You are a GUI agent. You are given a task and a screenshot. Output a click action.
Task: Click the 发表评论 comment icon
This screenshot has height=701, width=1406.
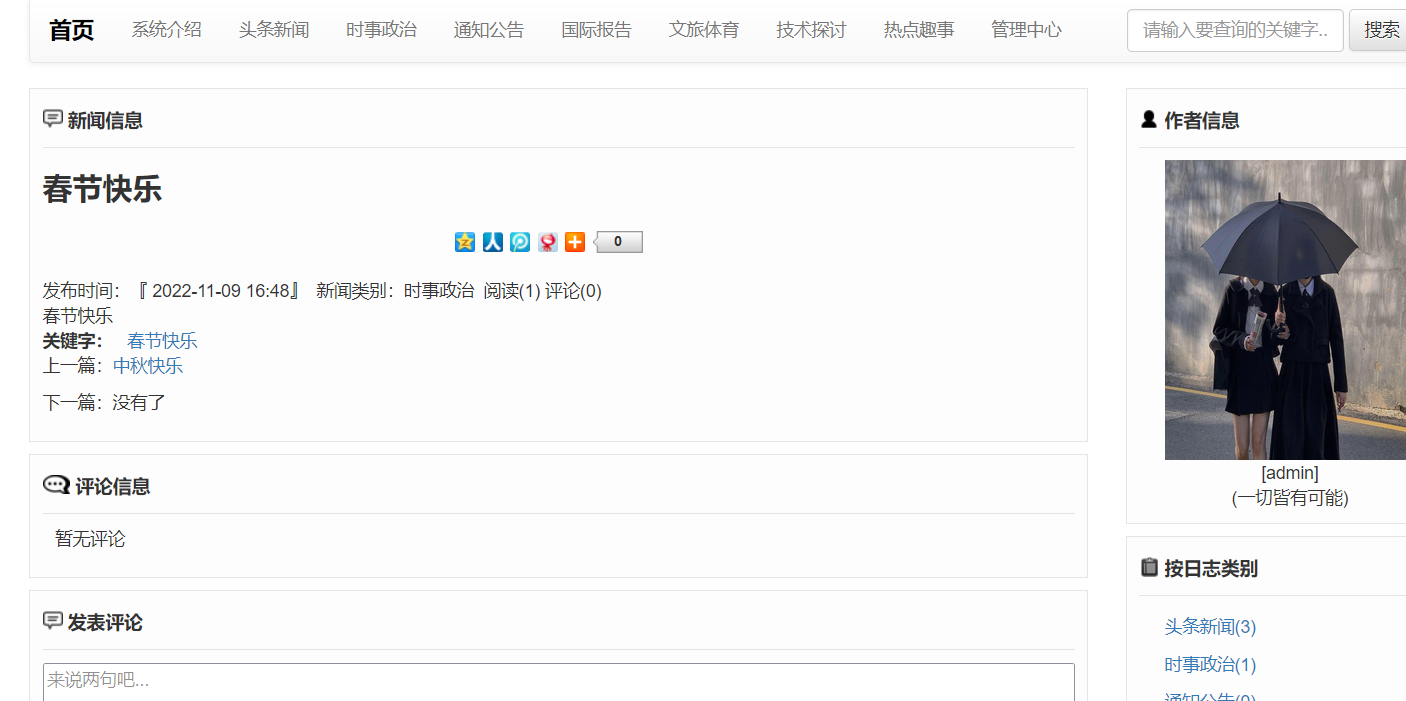click(53, 621)
